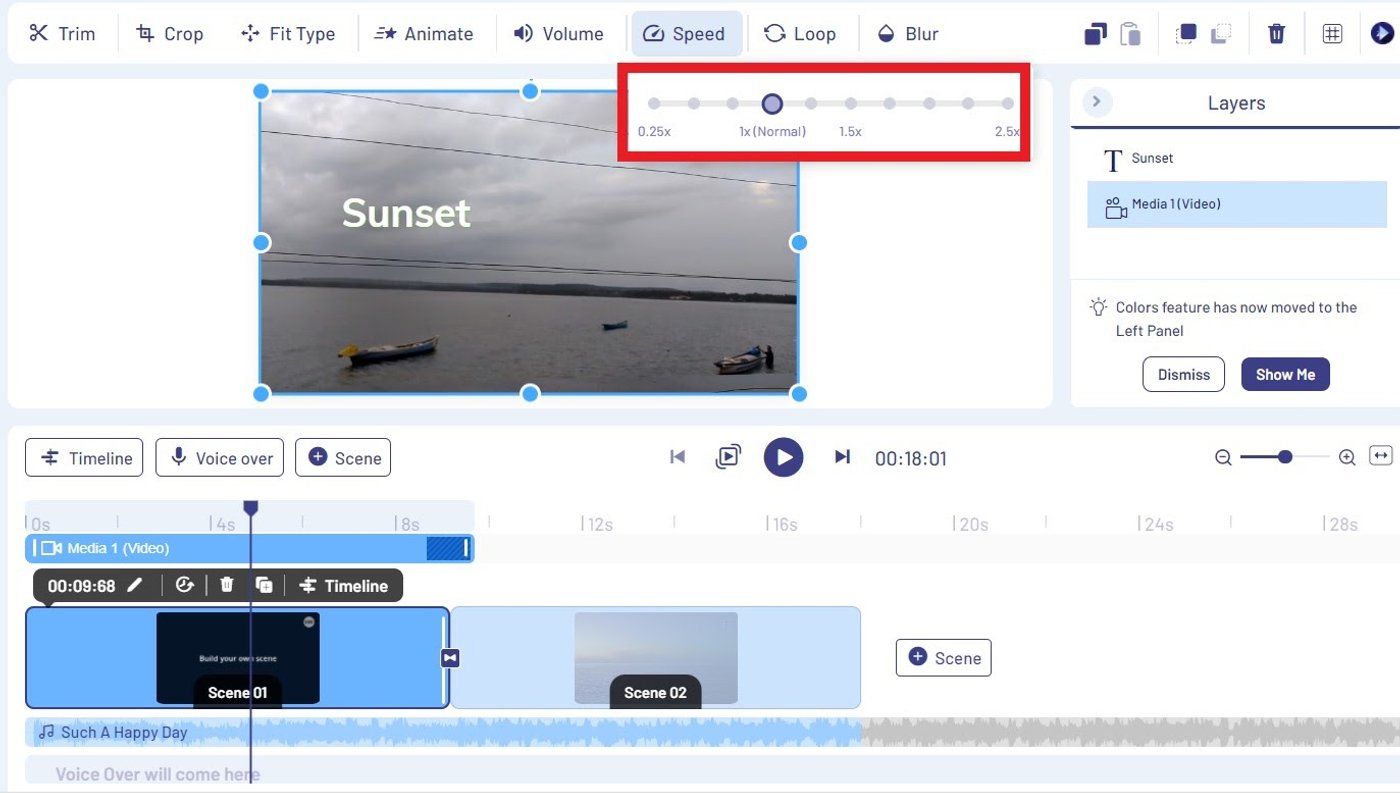
Task: Open the Animate options
Action: [425, 33]
